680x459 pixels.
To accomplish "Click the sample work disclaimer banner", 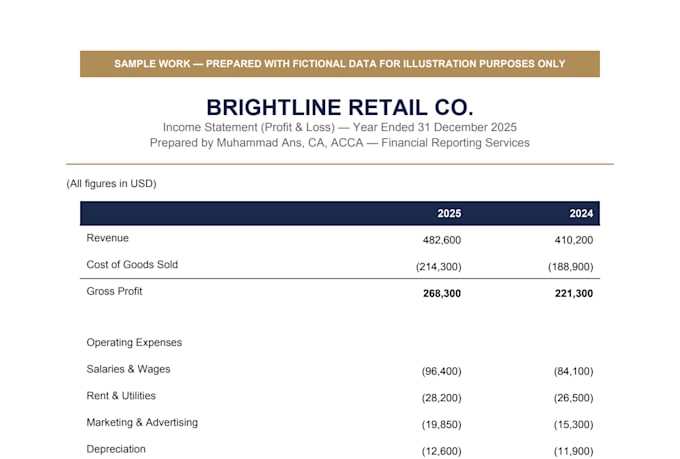I will click(x=340, y=64).
